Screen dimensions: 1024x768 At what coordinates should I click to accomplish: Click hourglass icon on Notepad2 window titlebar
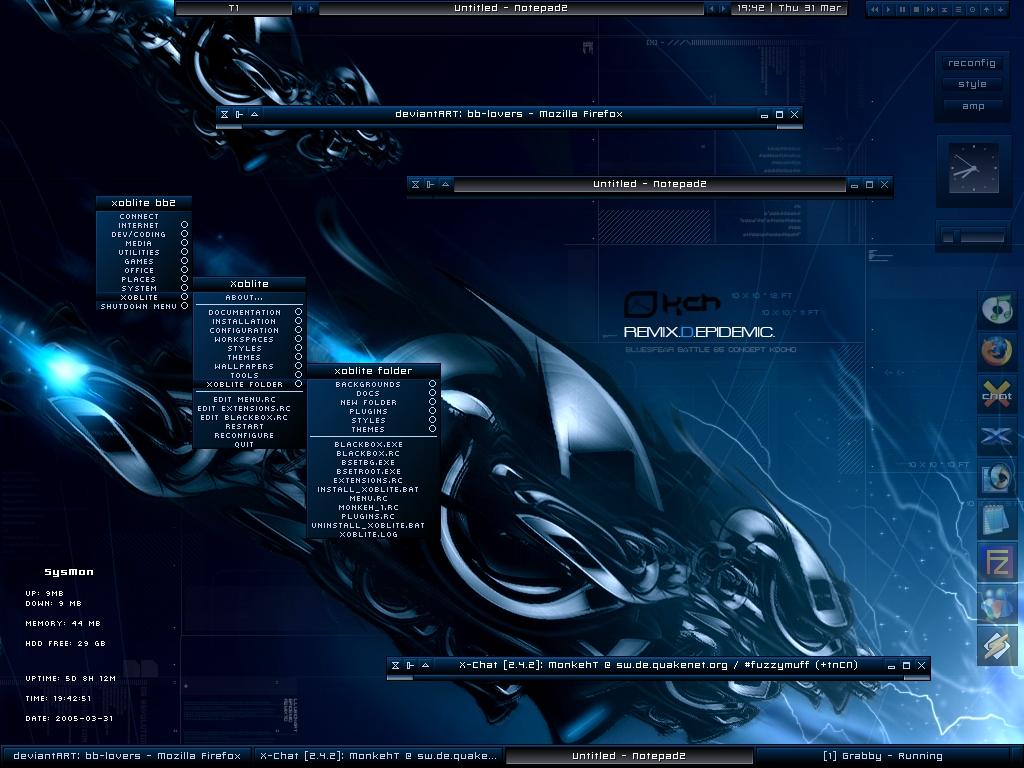pos(415,184)
